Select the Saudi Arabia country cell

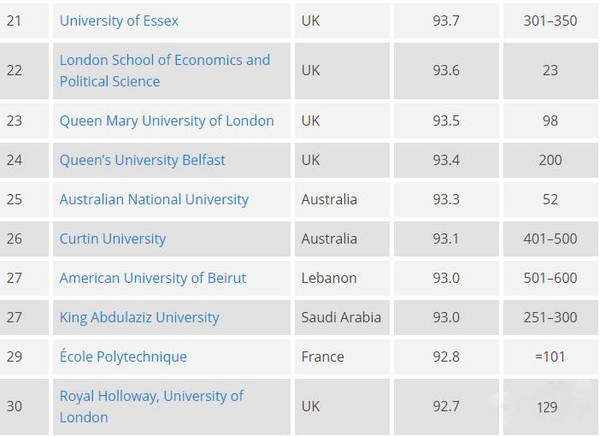click(342, 318)
